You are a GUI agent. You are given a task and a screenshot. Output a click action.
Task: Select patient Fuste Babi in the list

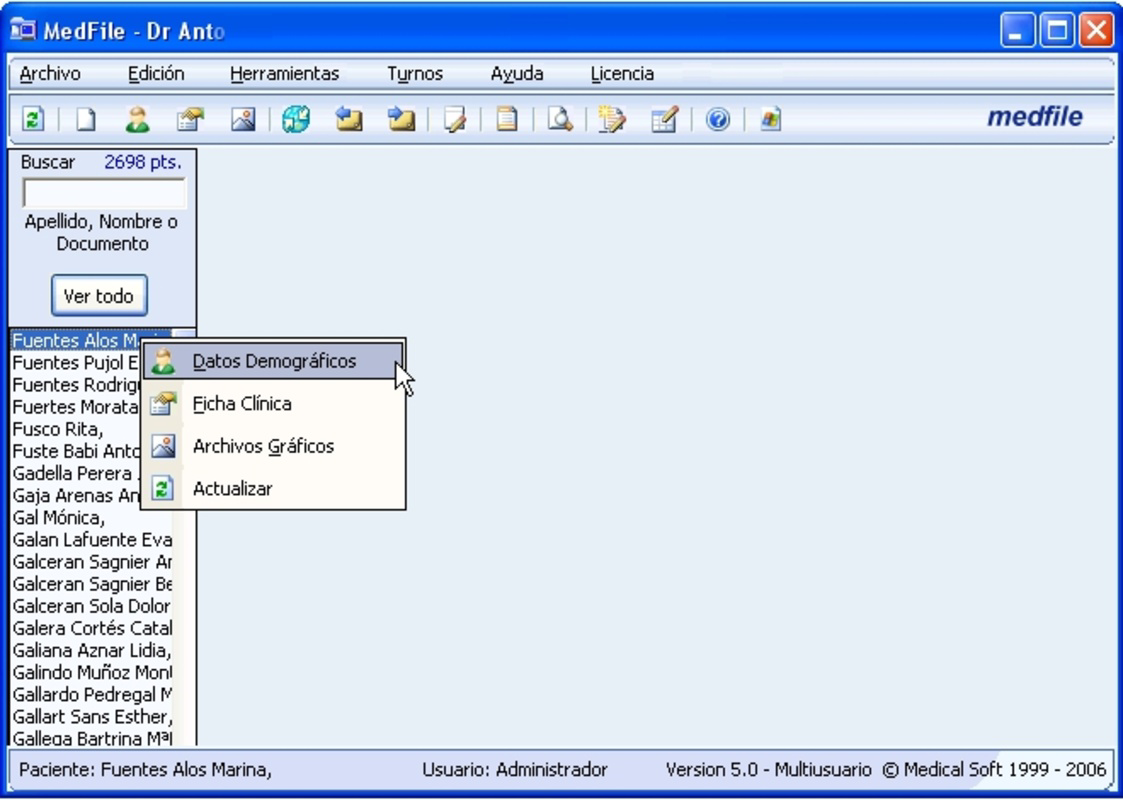point(76,451)
